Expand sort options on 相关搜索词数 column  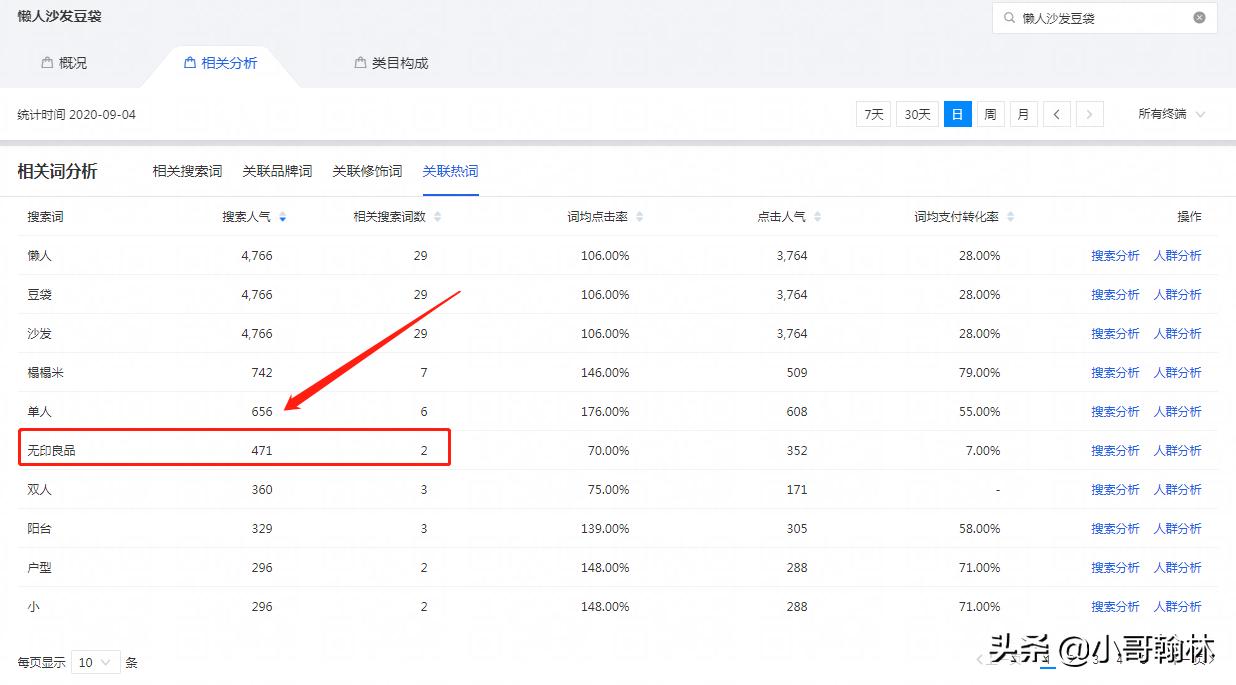(437, 216)
